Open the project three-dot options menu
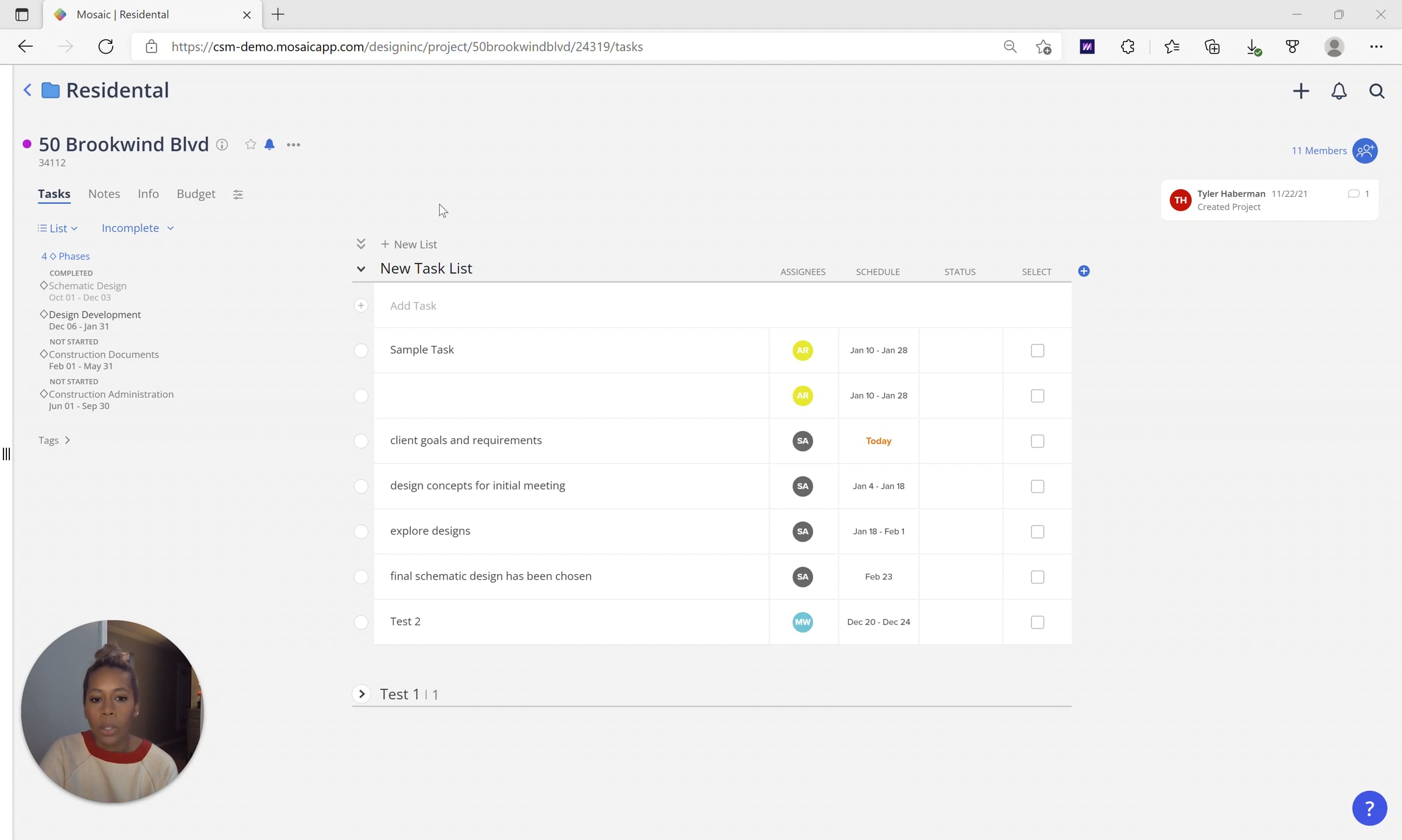 pyautogui.click(x=293, y=145)
